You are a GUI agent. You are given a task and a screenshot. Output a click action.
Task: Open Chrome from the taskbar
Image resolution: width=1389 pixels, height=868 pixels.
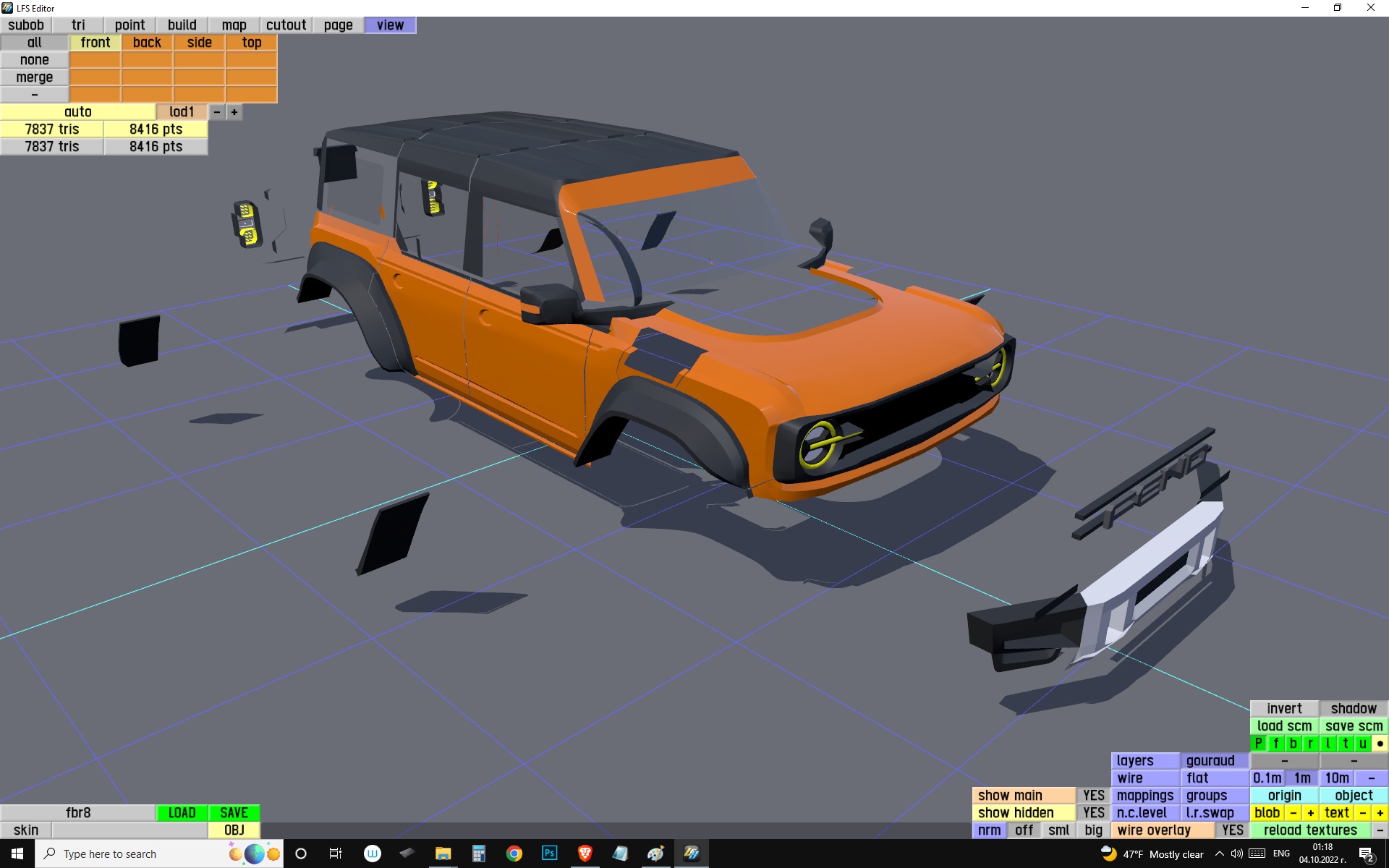tap(514, 854)
